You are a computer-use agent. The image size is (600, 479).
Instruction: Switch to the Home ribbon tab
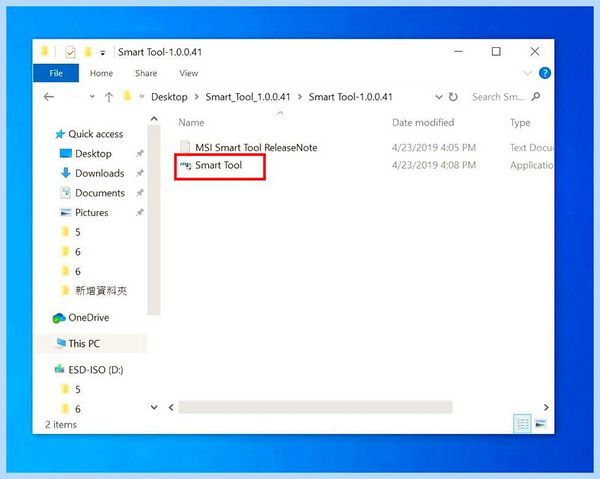(101, 73)
